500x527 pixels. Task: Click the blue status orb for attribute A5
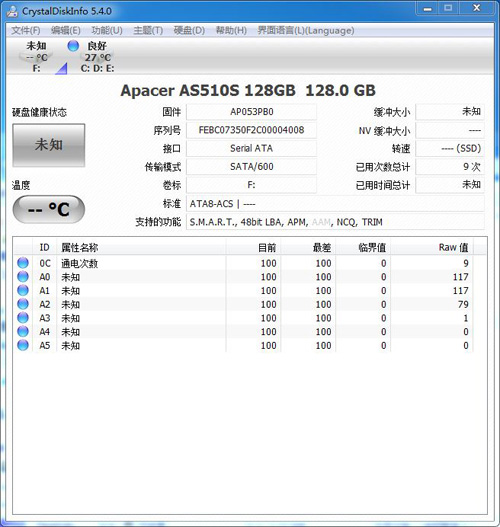(x=23, y=345)
